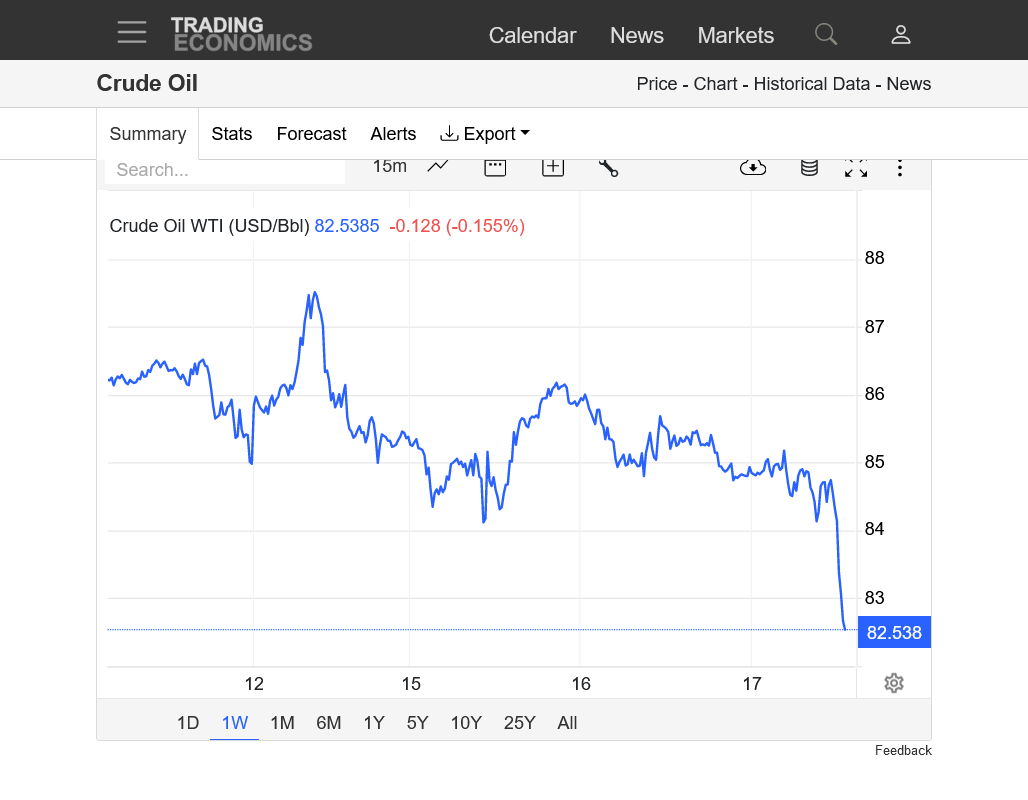Screen dimensions: 1028x800
Task: Select the 5Y time range
Action: [418, 723]
